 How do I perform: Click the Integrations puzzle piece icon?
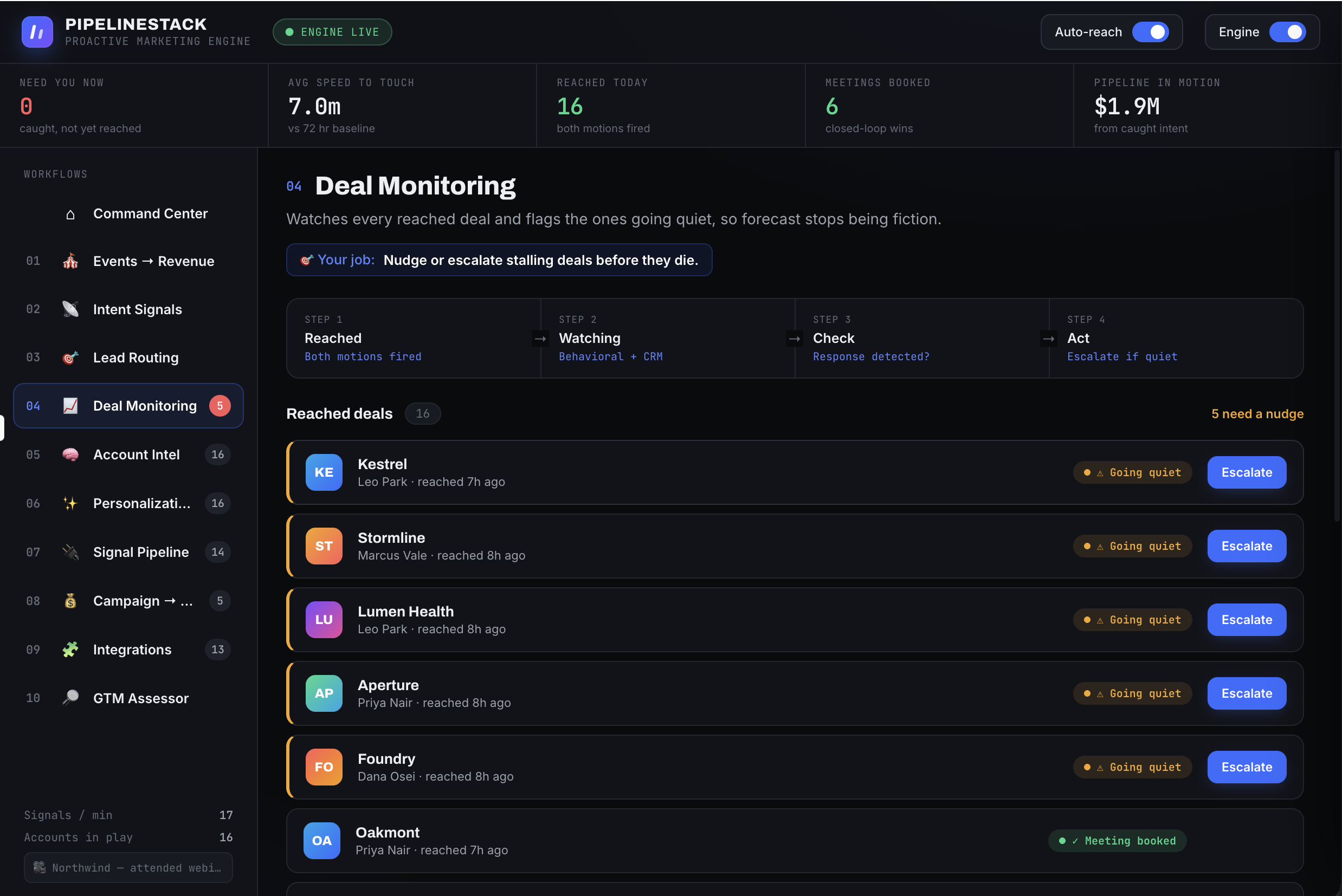[x=70, y=650]
